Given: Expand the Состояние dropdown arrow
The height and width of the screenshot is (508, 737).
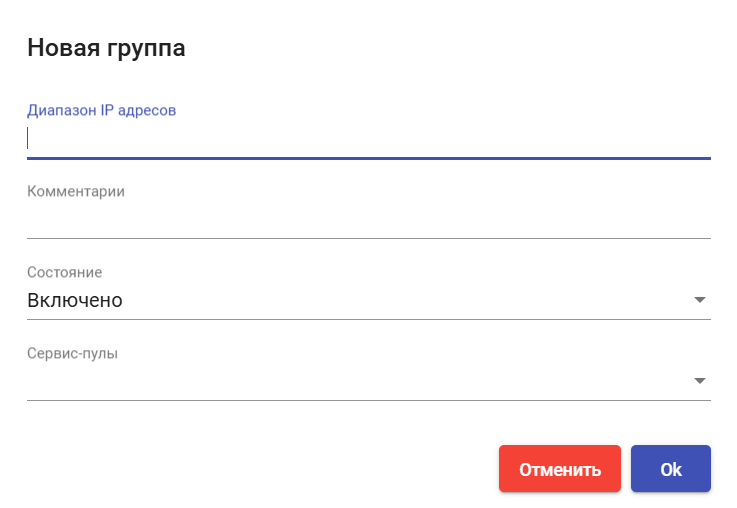Looking at the screenshot, I should pos(699,300).
